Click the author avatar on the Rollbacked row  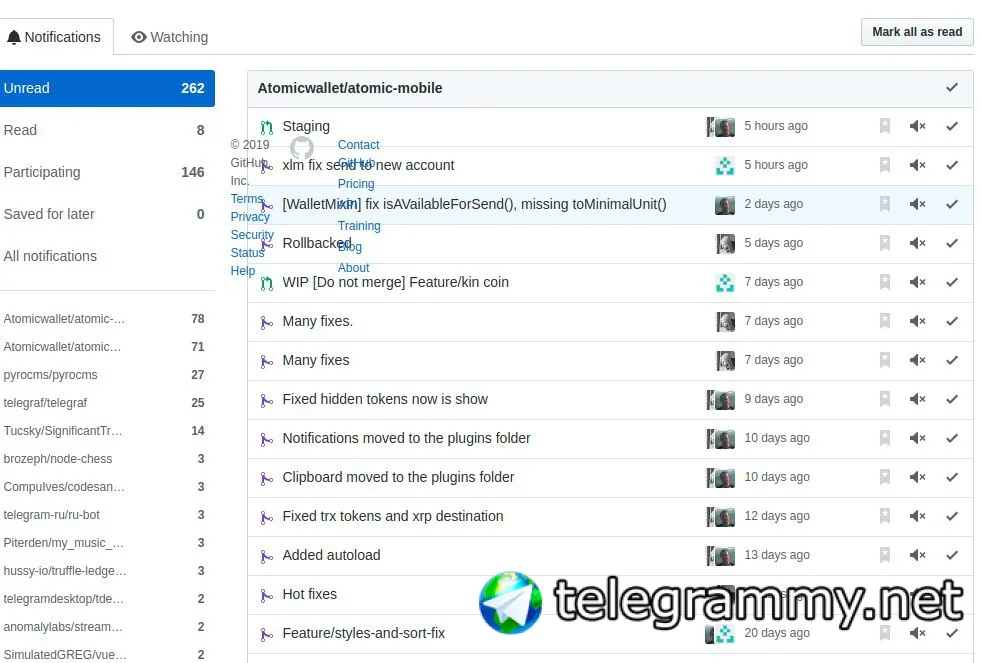[x=725, y=243]
